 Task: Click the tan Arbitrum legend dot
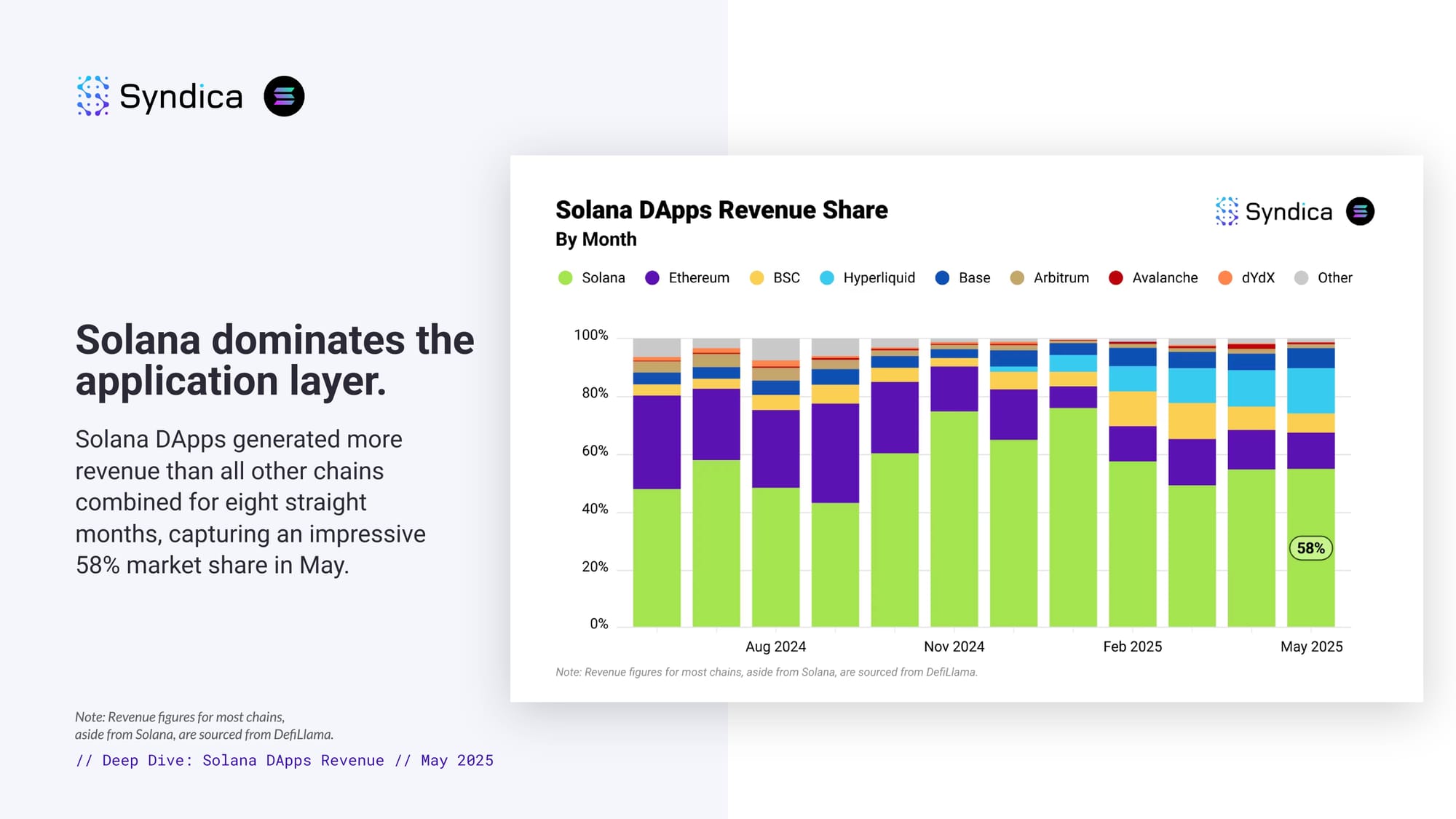(1017, 277)
